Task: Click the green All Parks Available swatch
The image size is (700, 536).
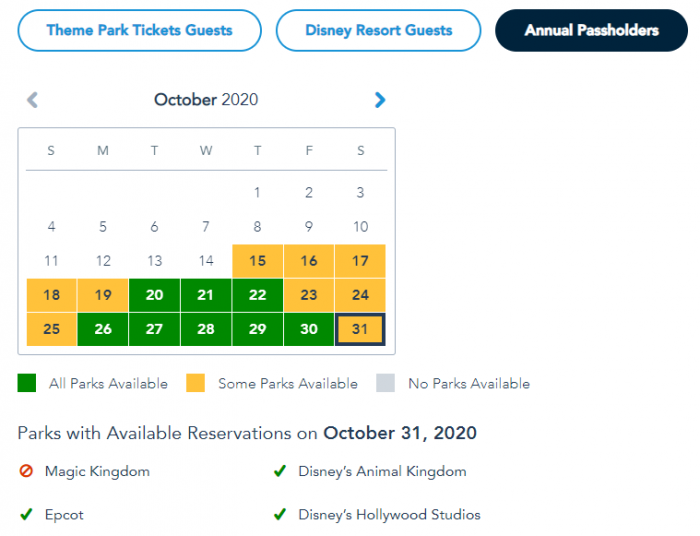Action: click(27, 383)
